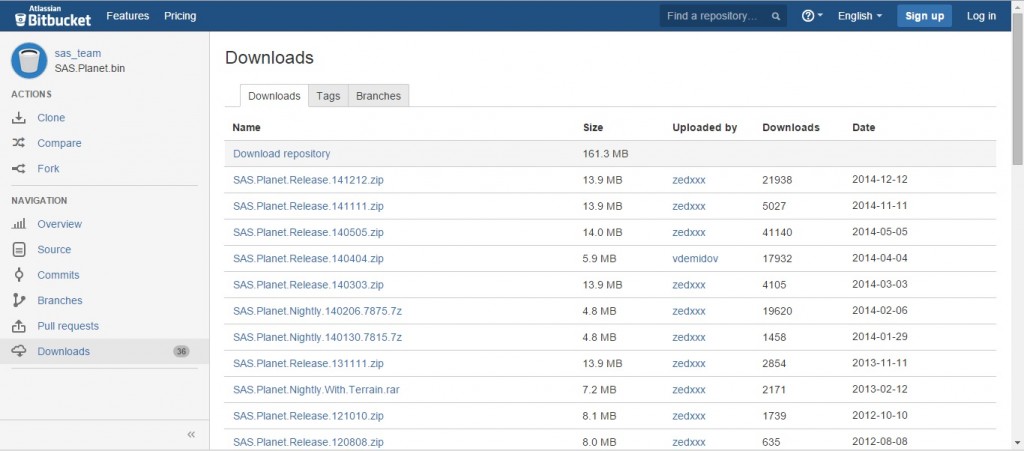Switch to the Branches tab
Screen dimensions: 1024x451
(379, 96)
